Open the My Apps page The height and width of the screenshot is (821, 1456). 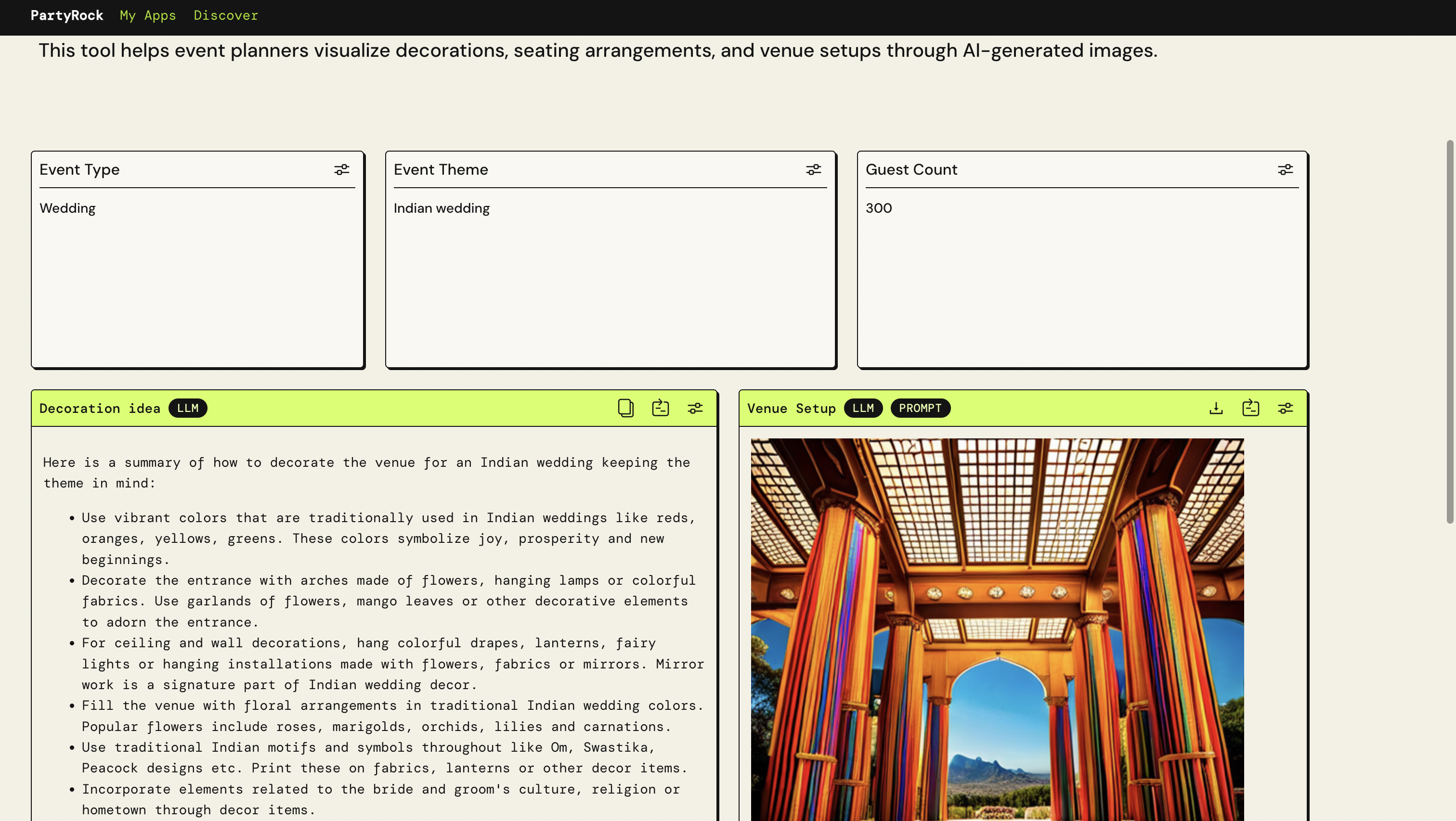tap(147, 15)
